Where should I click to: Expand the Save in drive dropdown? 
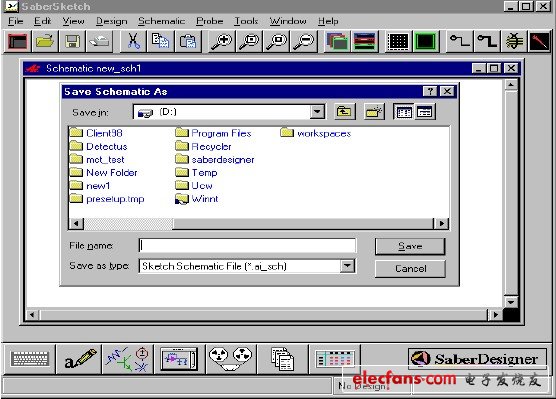(x=317, y=112)
